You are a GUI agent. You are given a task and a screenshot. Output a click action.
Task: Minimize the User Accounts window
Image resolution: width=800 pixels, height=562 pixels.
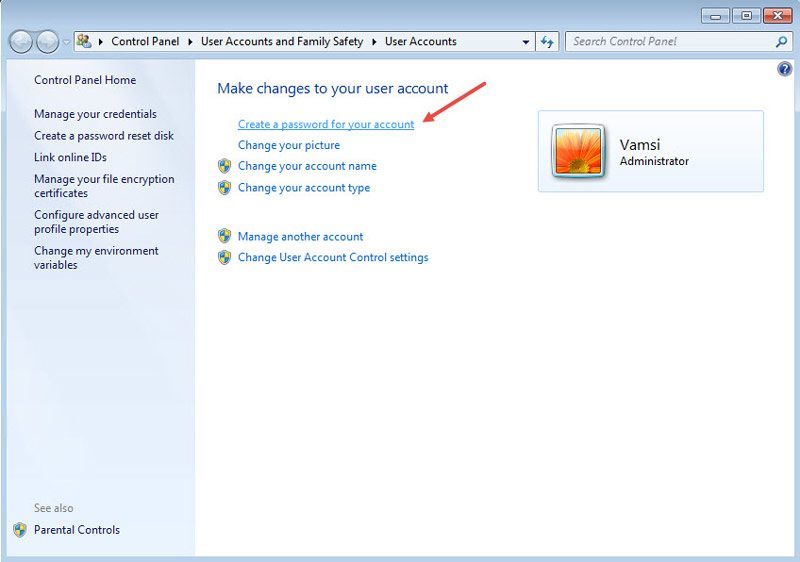point(716,16)
